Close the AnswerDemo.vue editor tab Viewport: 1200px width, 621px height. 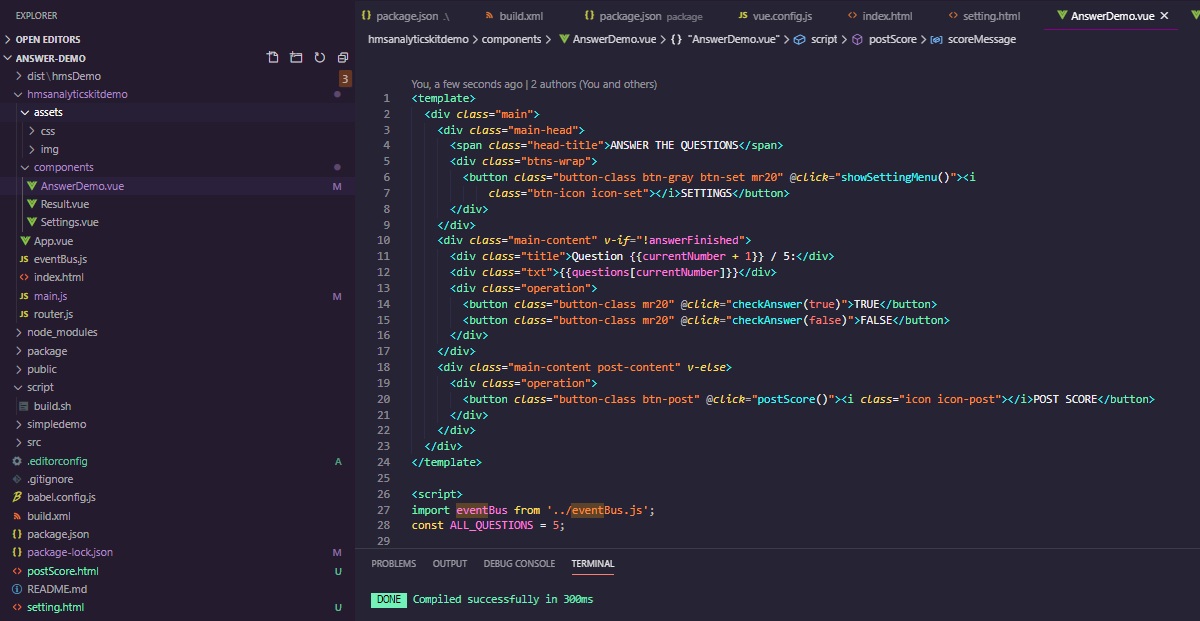pyautogui.click(x=1163, y=16)
